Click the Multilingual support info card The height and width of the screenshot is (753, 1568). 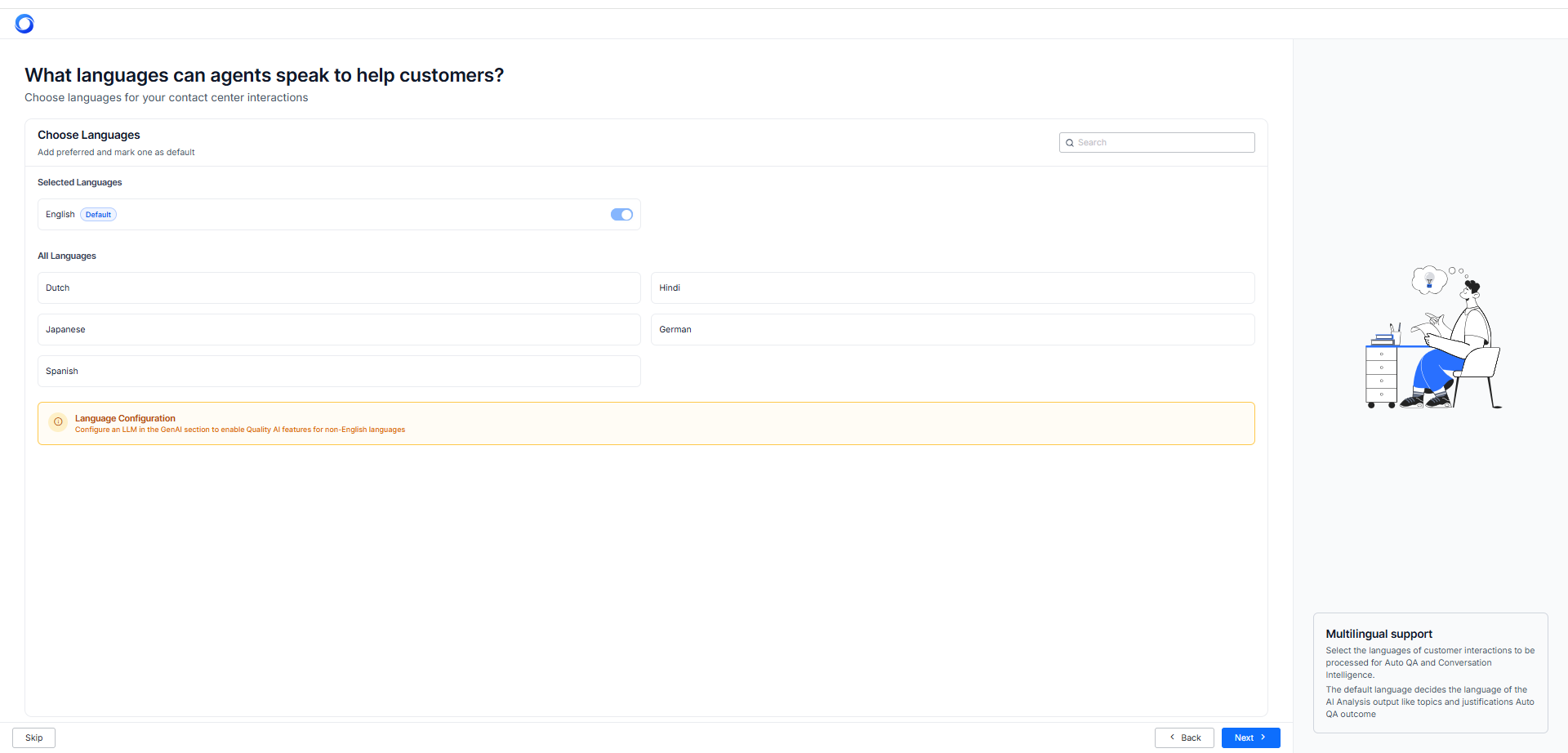(1430, 673)
